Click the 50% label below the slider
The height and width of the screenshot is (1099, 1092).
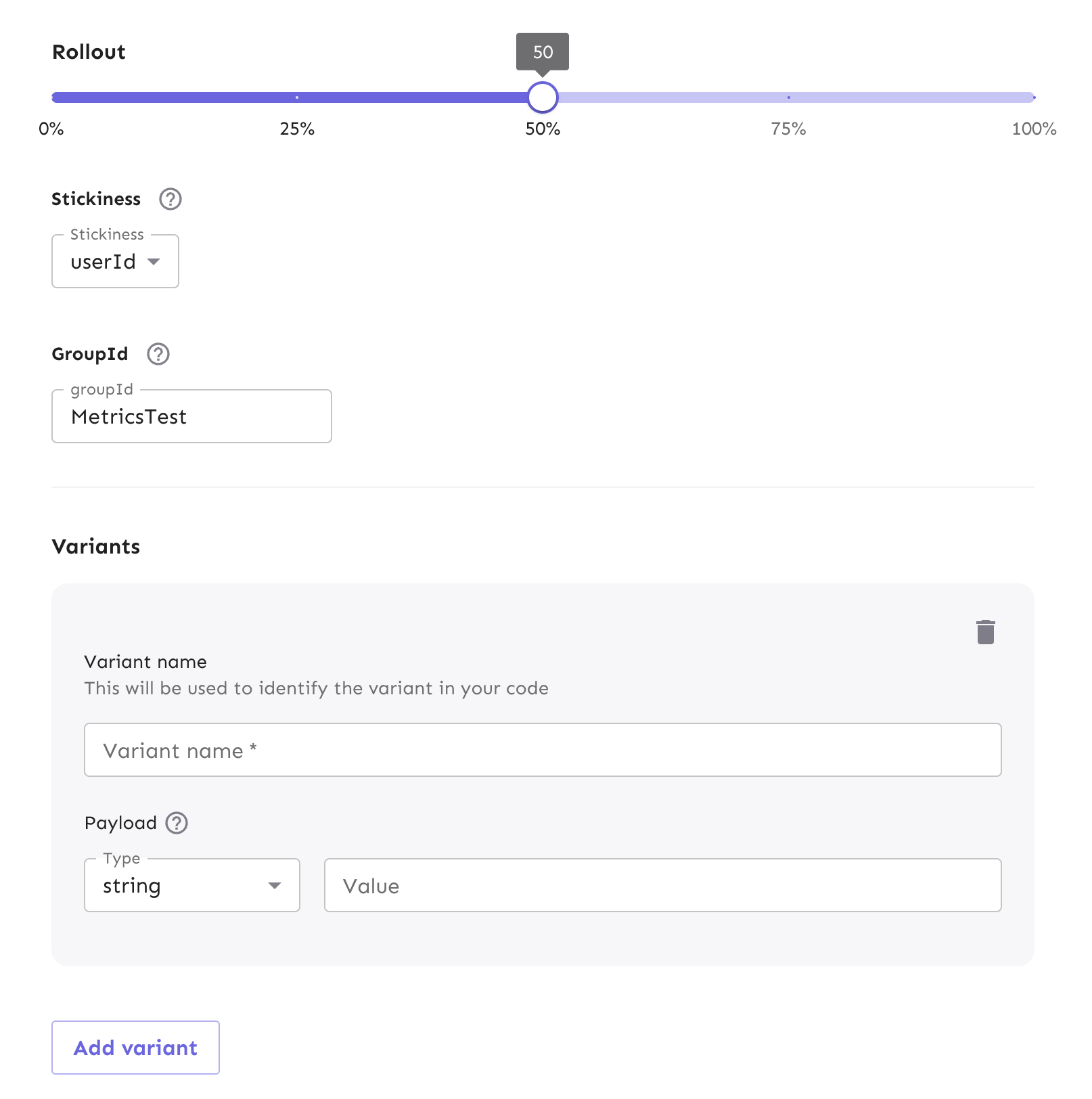(x=543, y=129)
